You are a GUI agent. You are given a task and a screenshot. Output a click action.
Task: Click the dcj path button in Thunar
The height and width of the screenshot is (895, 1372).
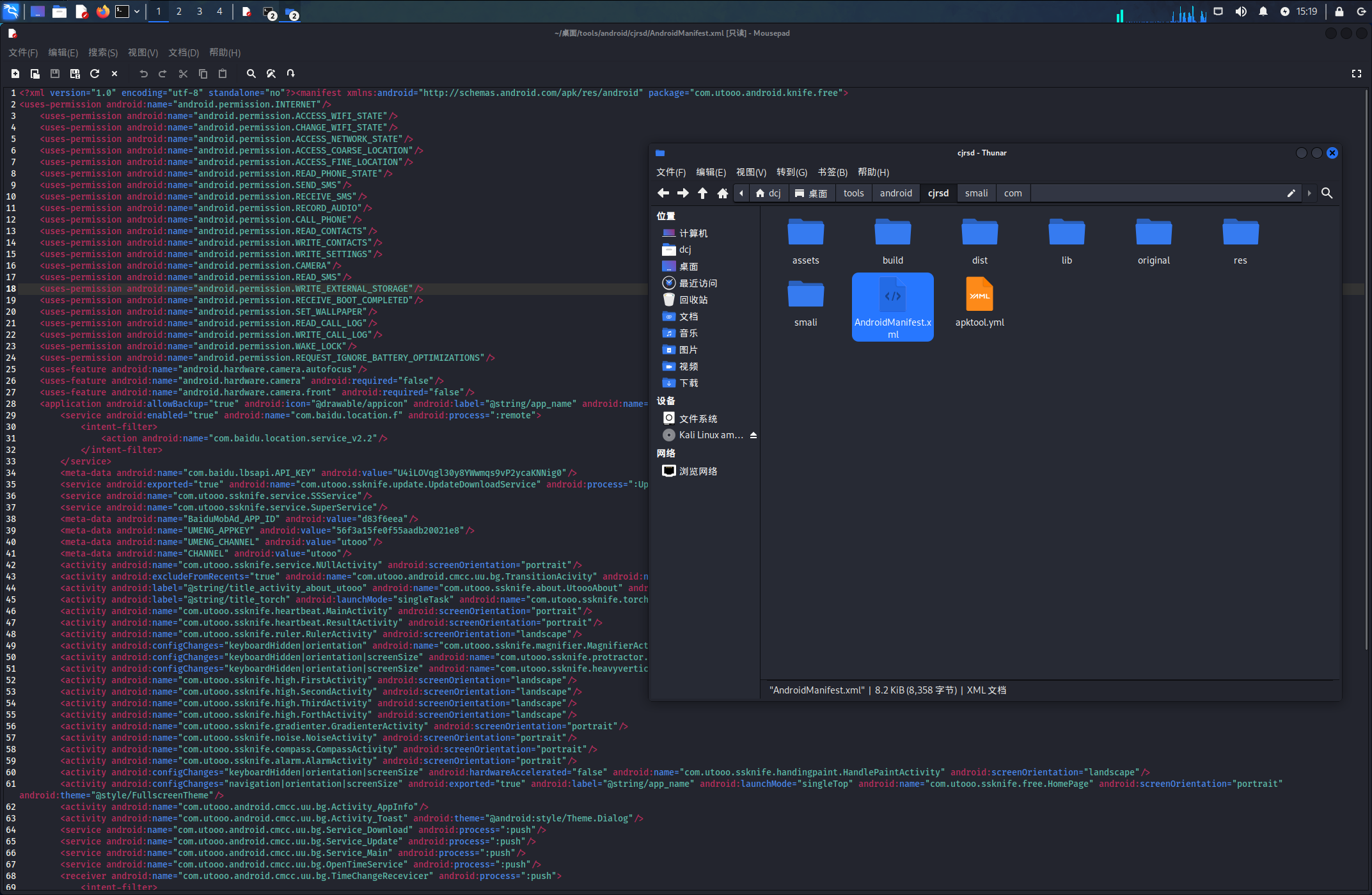point(768,193)
